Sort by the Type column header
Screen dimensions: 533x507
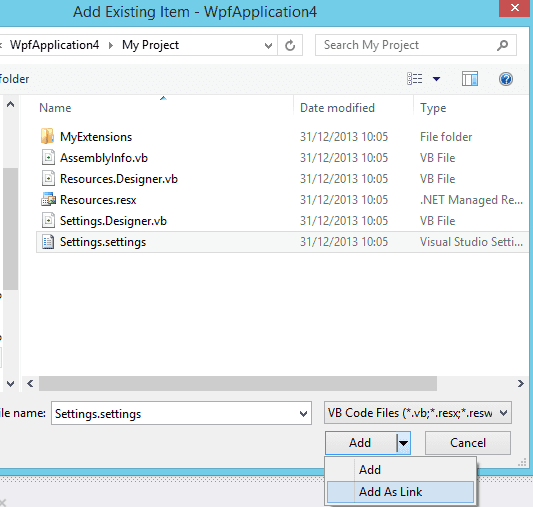(x=433, y=108)
